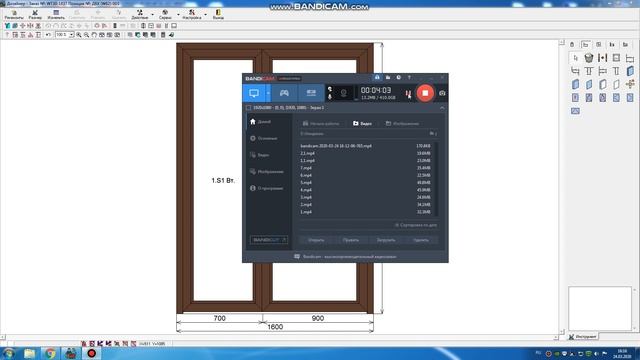Open the screen mode dropdown arrow in Bandicam
The height and width of the screenshot is (360, 640).
click(268, 93)
